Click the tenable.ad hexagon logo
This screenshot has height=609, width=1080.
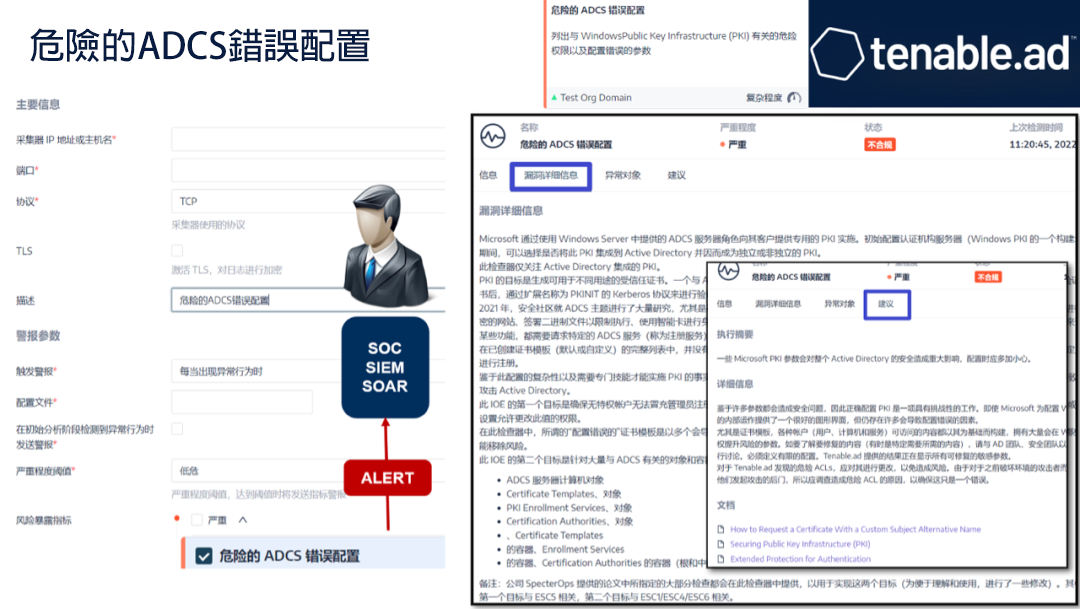(x=836, y=53)
